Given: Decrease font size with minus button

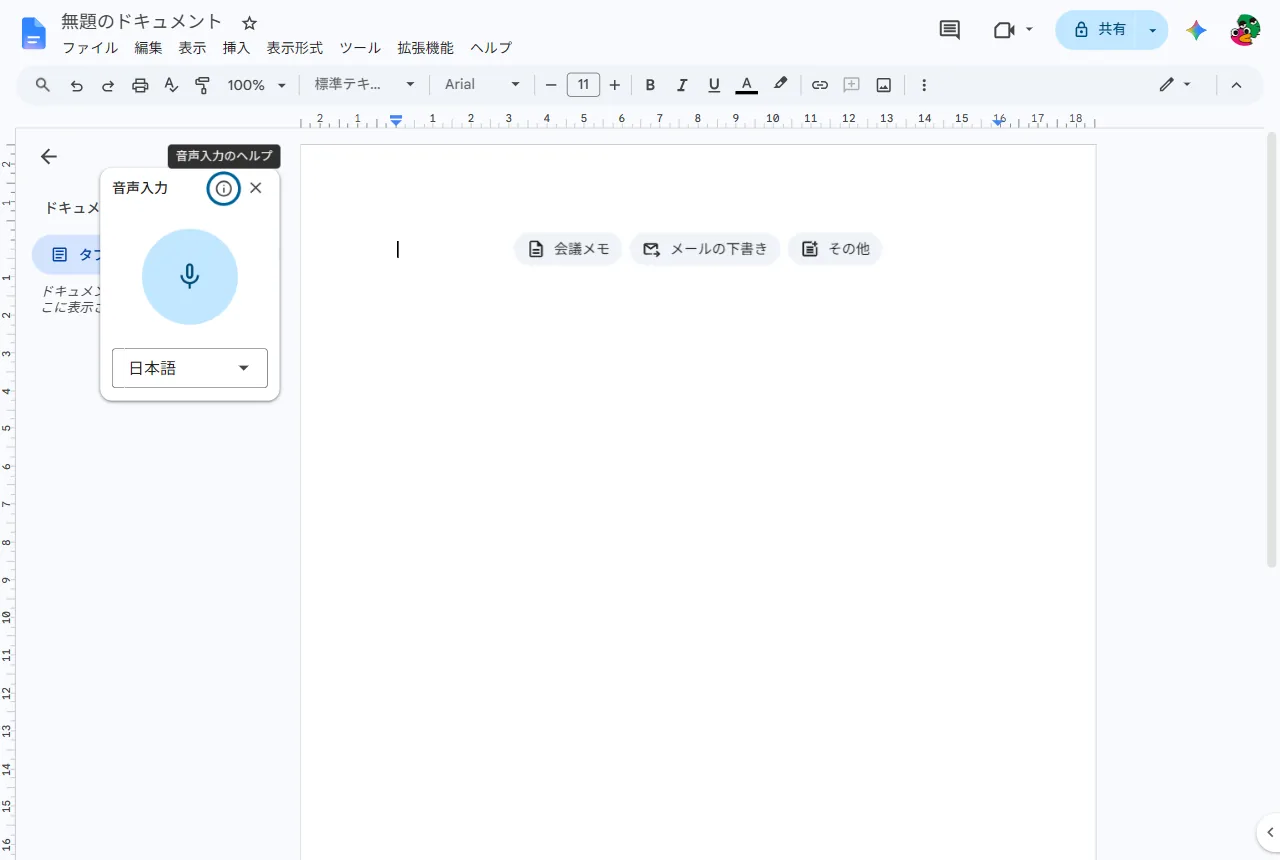Looking at the screenshot, I should 551,85.
